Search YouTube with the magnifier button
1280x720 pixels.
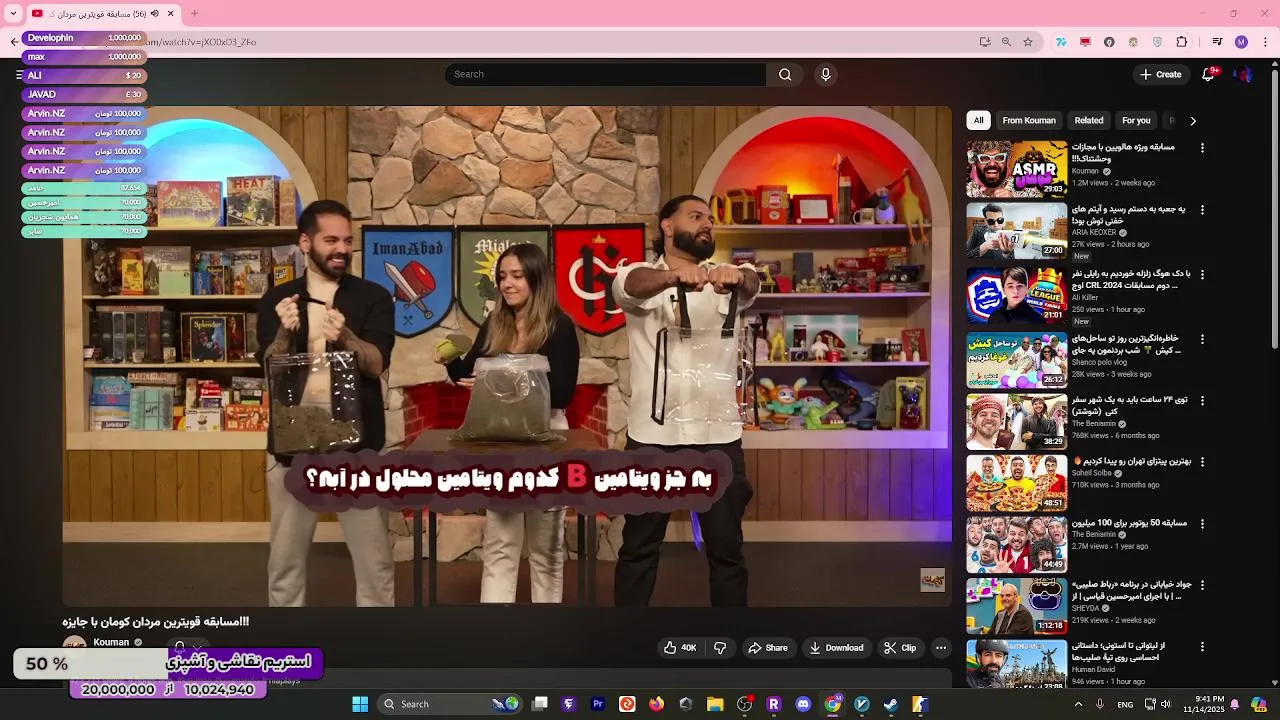785,74
